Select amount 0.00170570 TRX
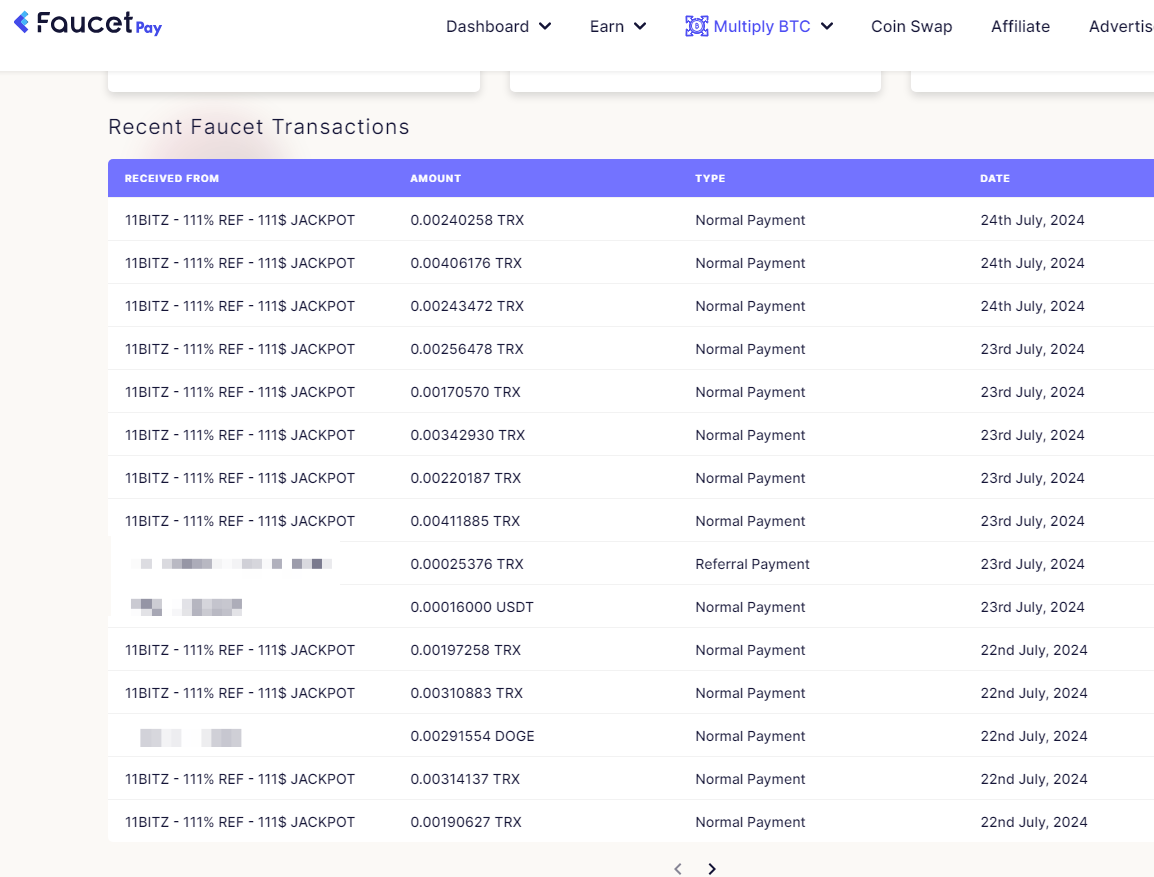Image resolution: width=1154 pixels, height=877 pixels. tap(465, 392)
